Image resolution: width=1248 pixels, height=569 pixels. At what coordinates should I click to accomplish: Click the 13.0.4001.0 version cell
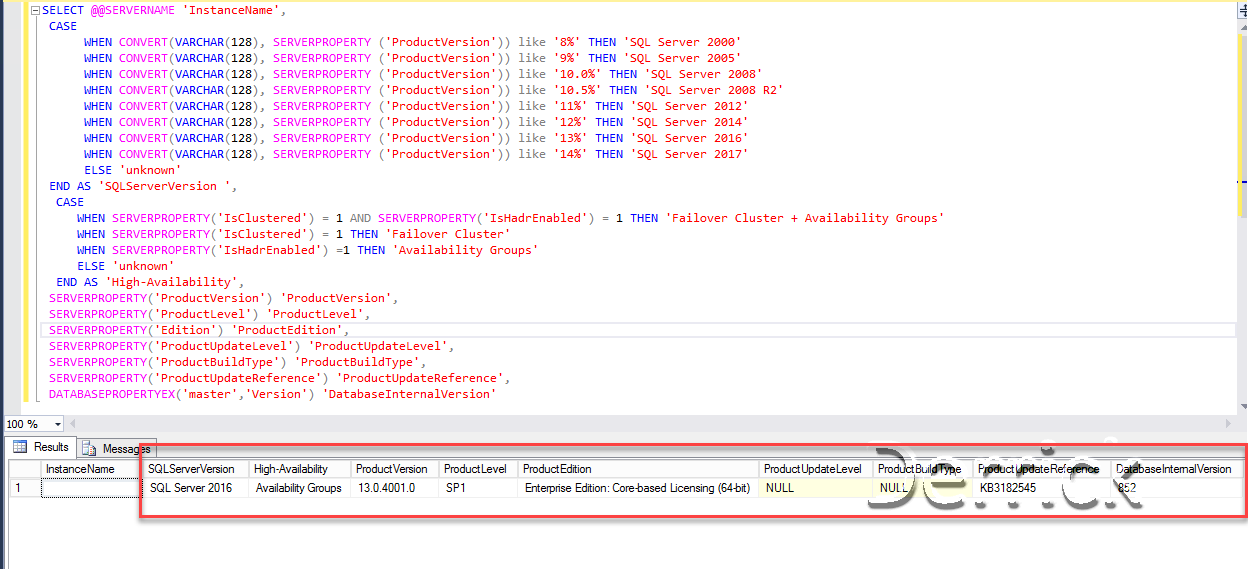[x=393, y=488]
